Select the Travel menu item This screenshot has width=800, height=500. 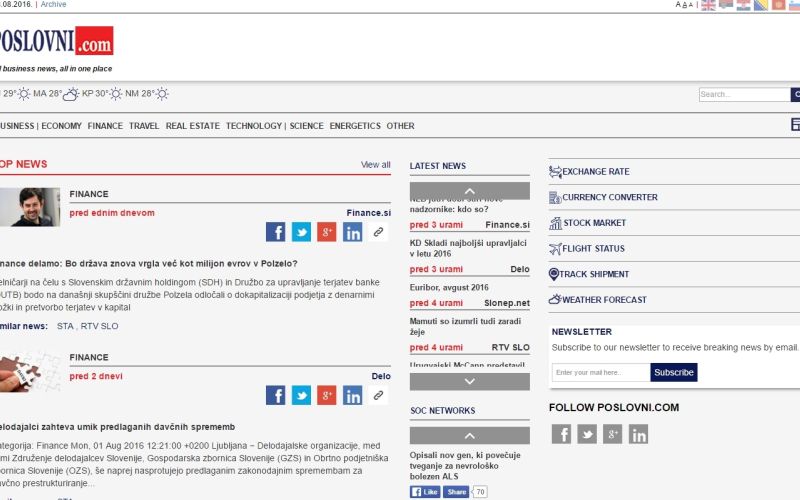coord(144,126)
